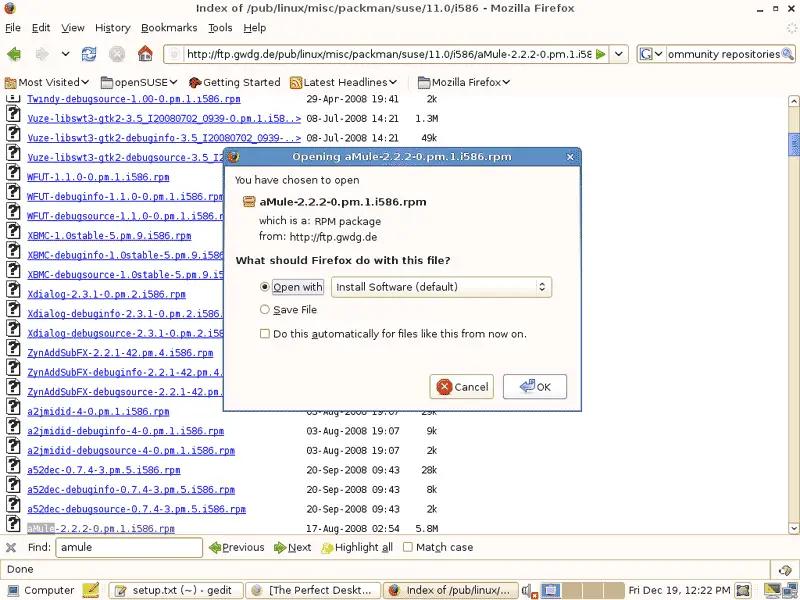The width and height of the screenshot is (800, 600).
Task: Go back with the green Back arrow
Action: 14,54
